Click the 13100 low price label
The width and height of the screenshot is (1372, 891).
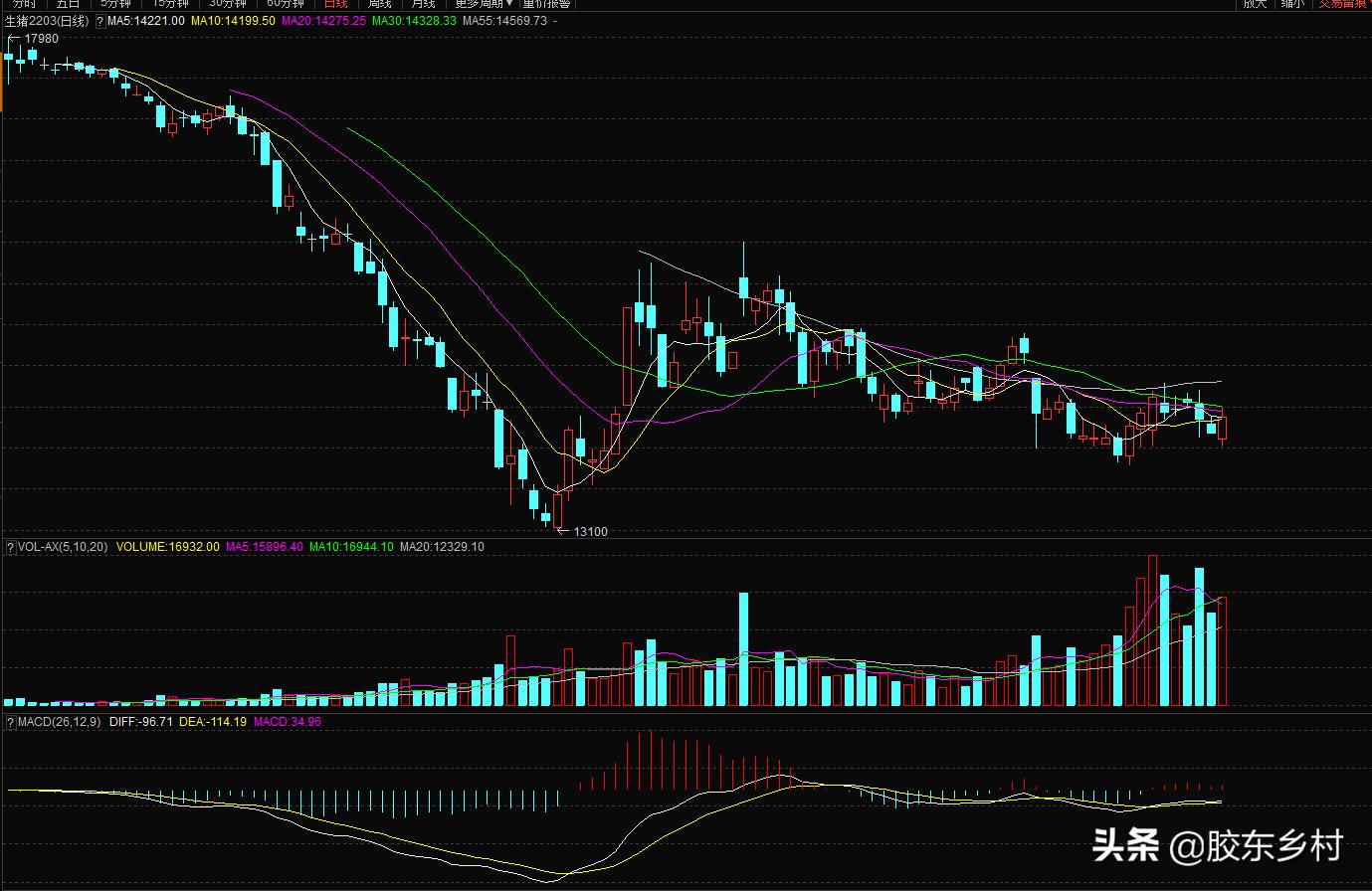point(591,532)
